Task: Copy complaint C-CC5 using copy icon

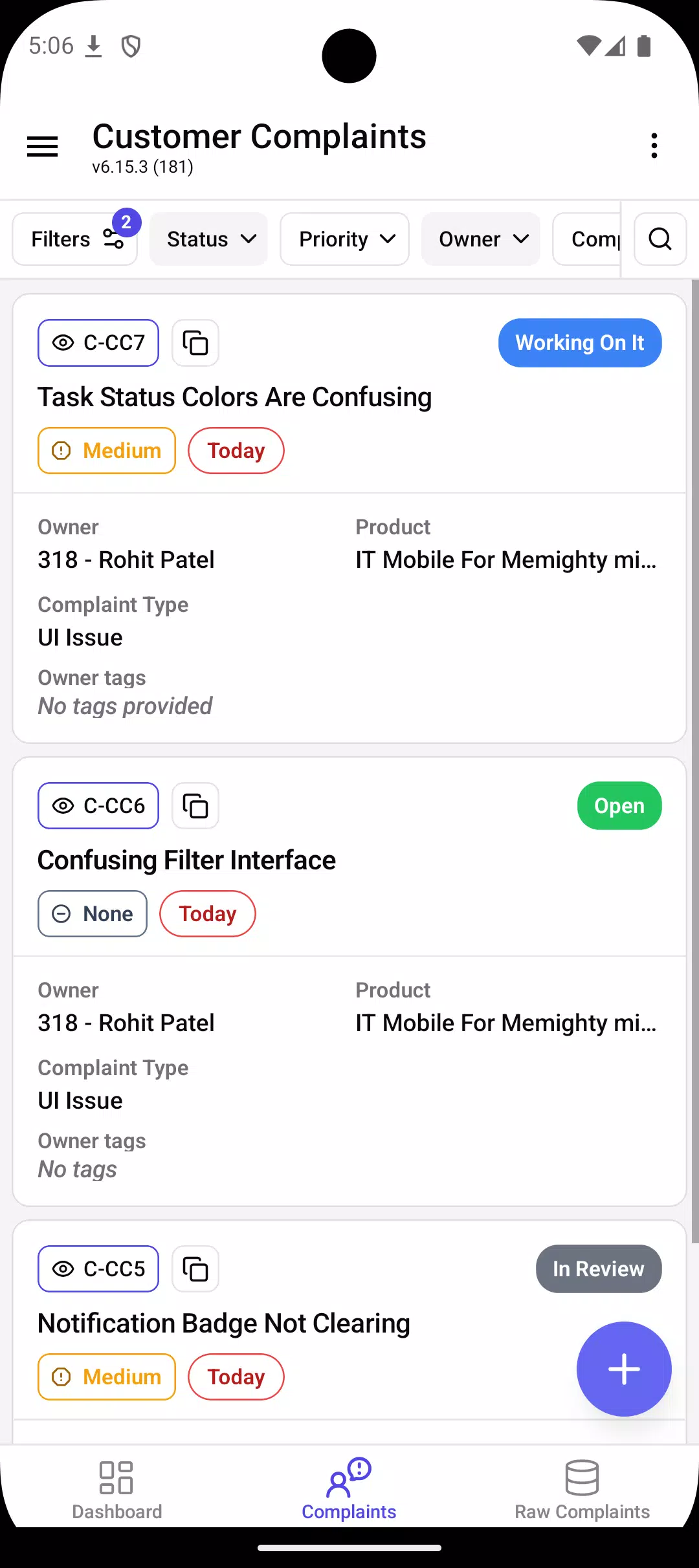Action: 195,1269
